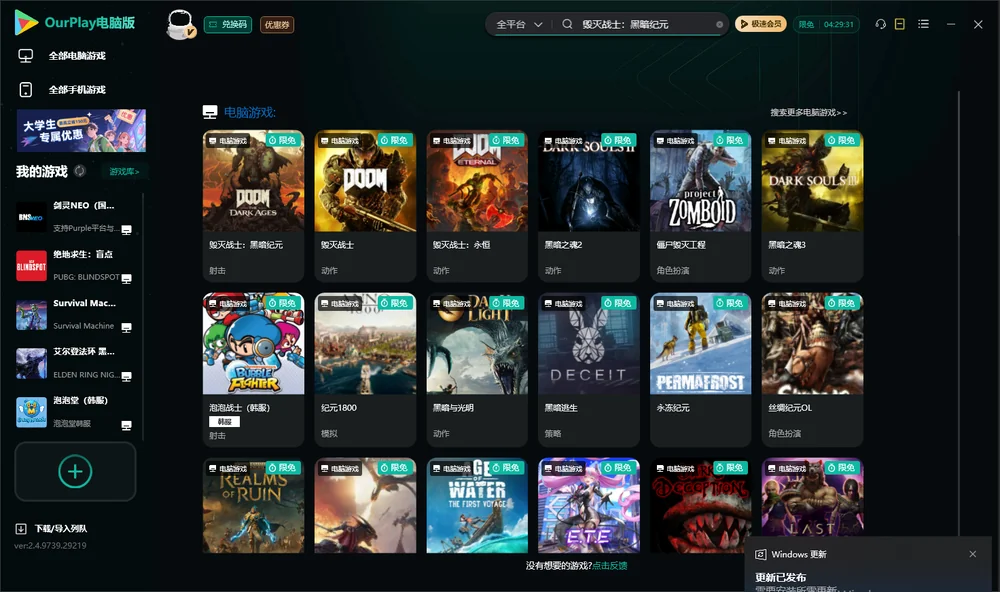Clear the search box text
The width and height of the screenshot is (1000, 592).
pos(719,25)
